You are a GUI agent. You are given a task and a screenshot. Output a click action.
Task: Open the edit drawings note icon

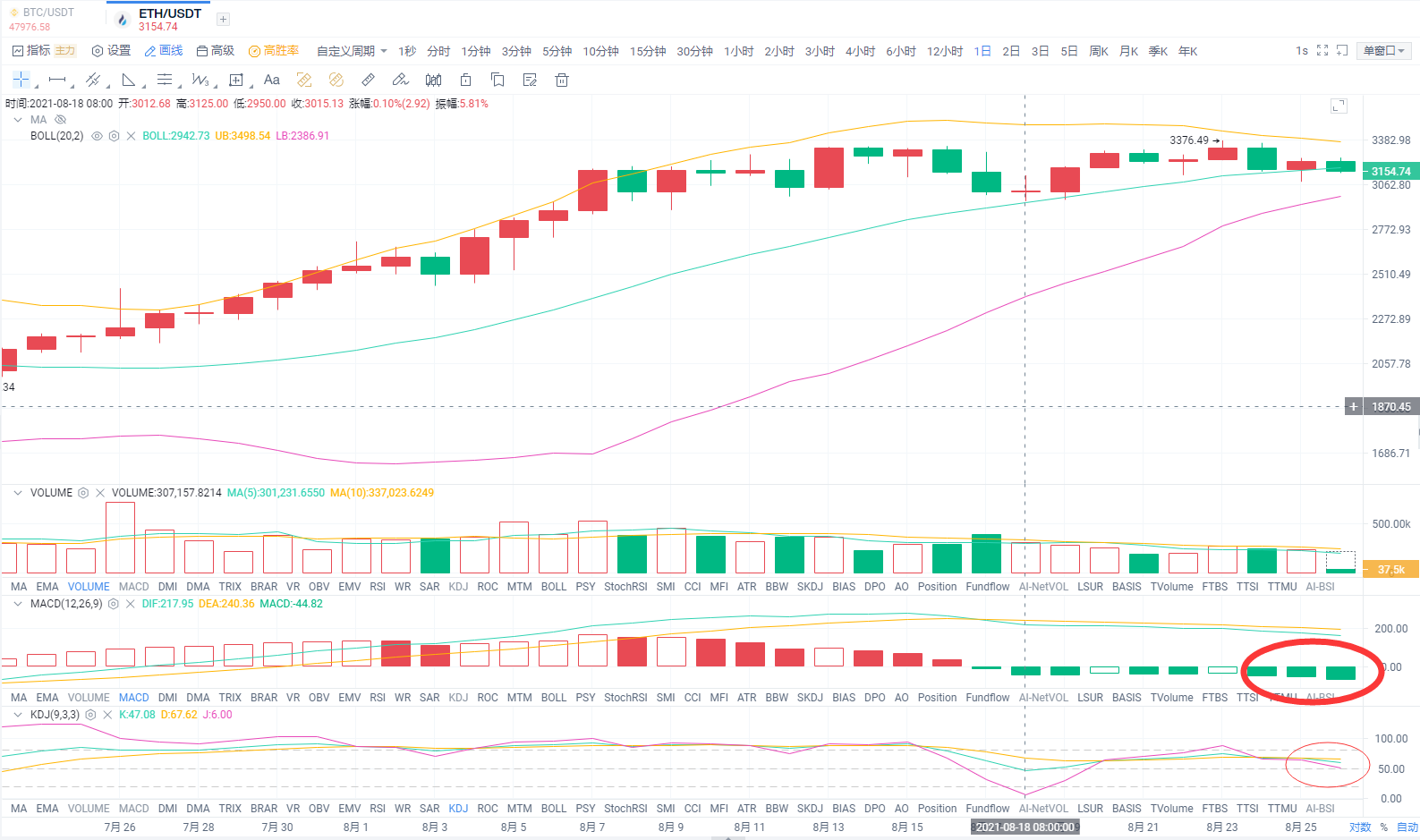[x=530, y=80]
